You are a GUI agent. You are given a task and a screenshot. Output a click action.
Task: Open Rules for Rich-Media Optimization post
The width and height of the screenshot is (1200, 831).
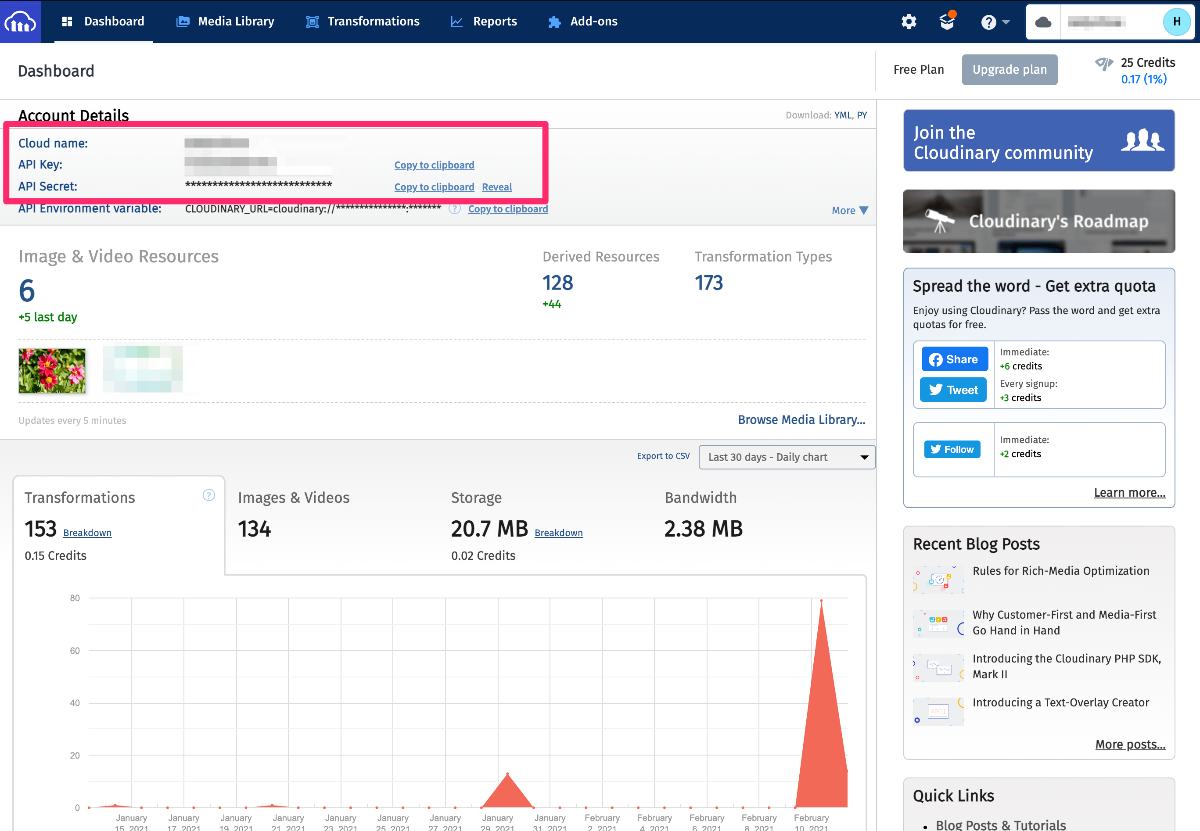[1061, 571]
